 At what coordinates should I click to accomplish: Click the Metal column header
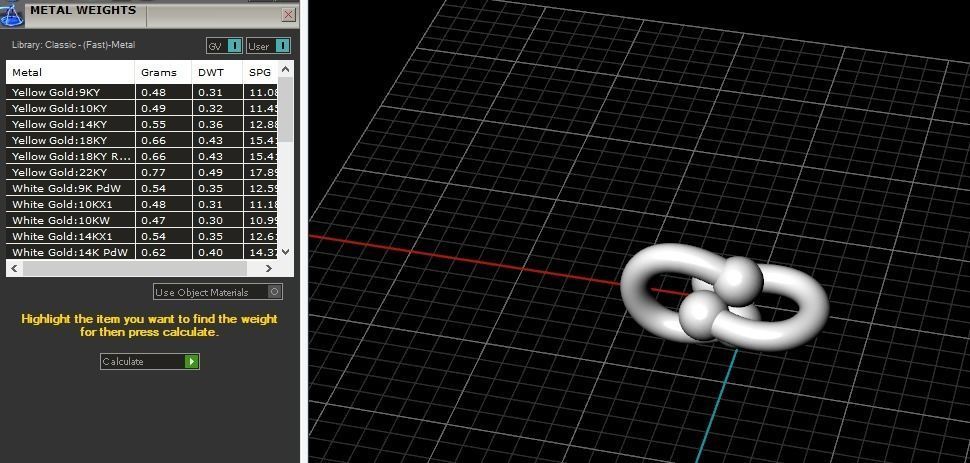tap(71, 72)
